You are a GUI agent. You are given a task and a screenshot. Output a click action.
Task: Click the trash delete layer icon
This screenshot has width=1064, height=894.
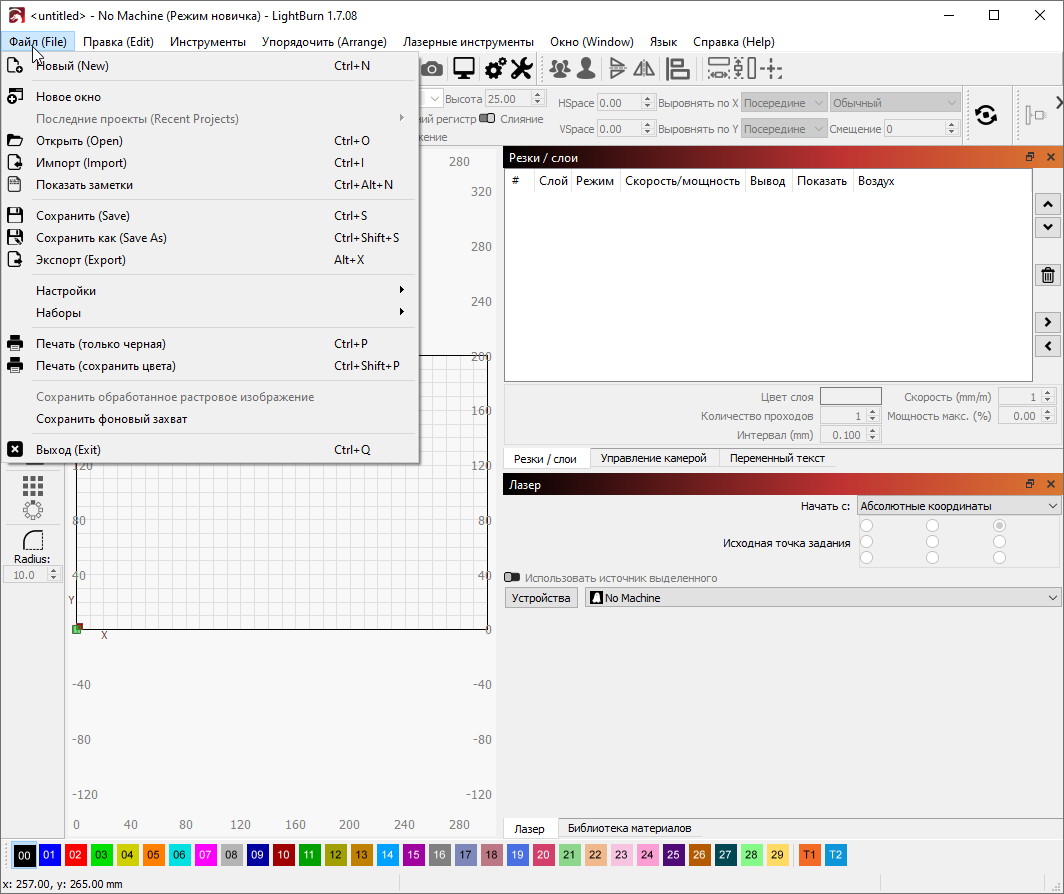click(x=1048, y=275)
